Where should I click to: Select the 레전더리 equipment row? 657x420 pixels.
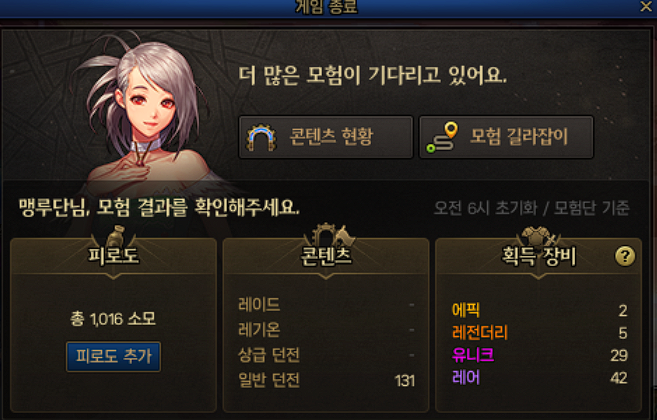coord(539,332)
